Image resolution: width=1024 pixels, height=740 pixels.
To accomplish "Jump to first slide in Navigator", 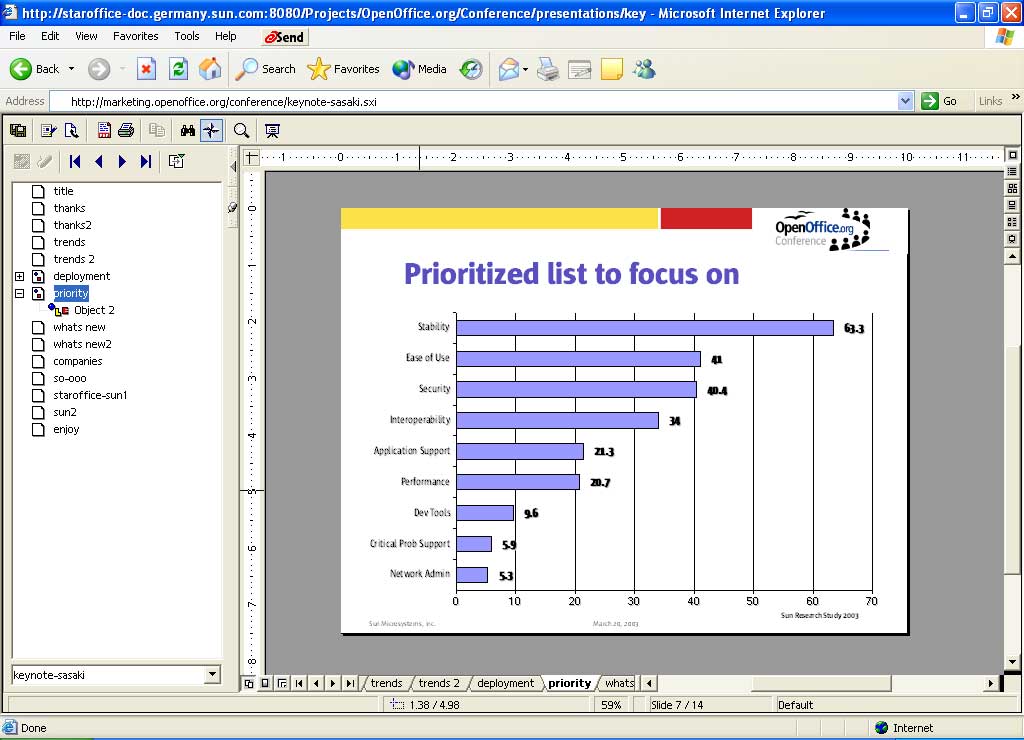I will point(75,161).
